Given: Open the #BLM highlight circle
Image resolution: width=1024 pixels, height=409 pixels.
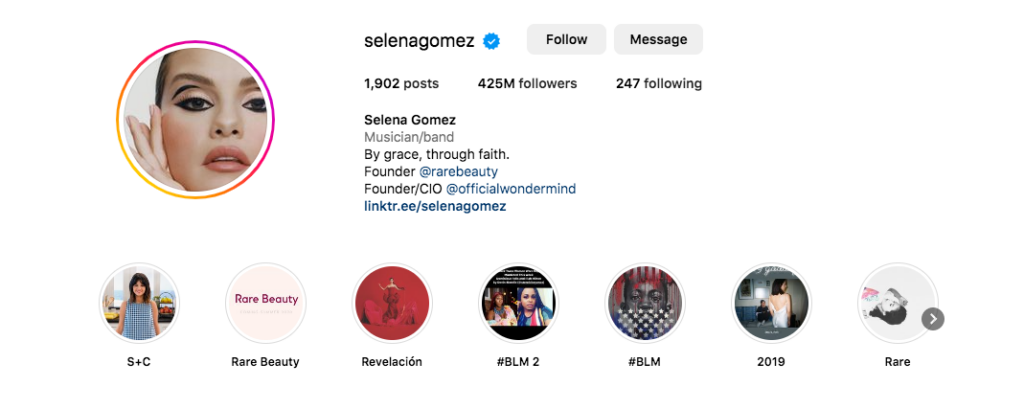Looking at the screenshot, I should point(645,303).
